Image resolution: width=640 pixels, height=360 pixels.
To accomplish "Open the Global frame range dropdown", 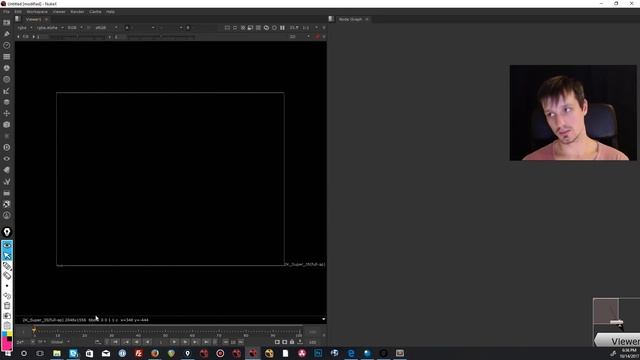I will pos(60,342).
